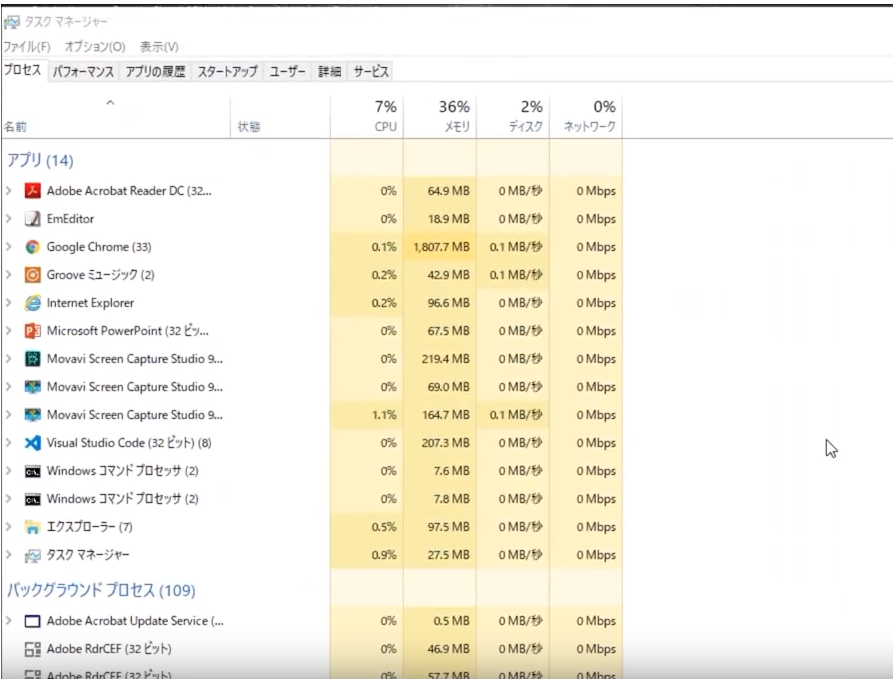The height and width of the screenshot is (679, 893).
Task: Select the EmEditor process name
Action: click(70, 218)
